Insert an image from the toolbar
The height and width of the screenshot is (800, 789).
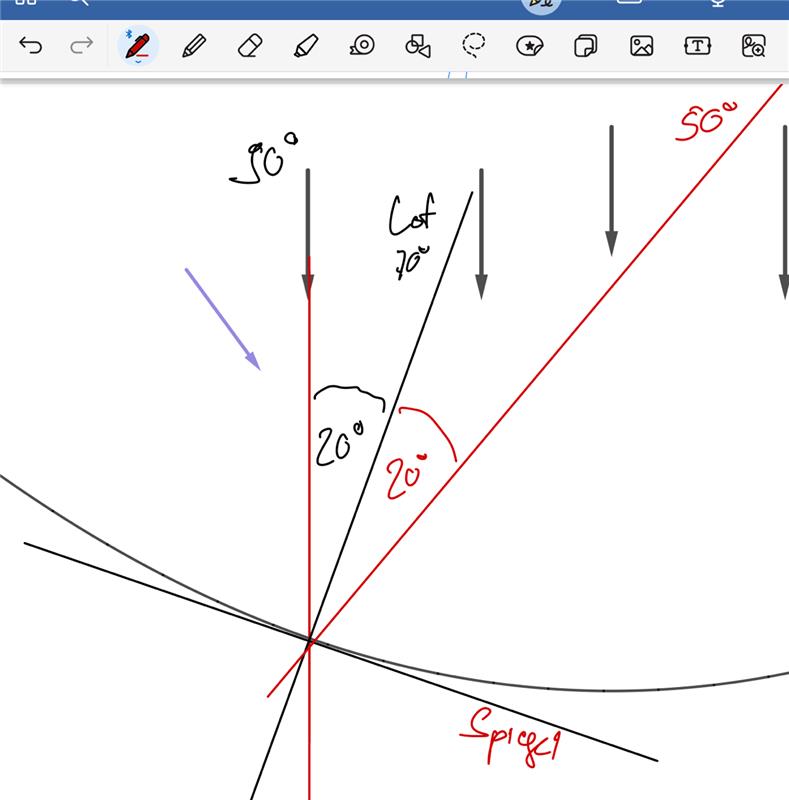(x=641, y=46)
